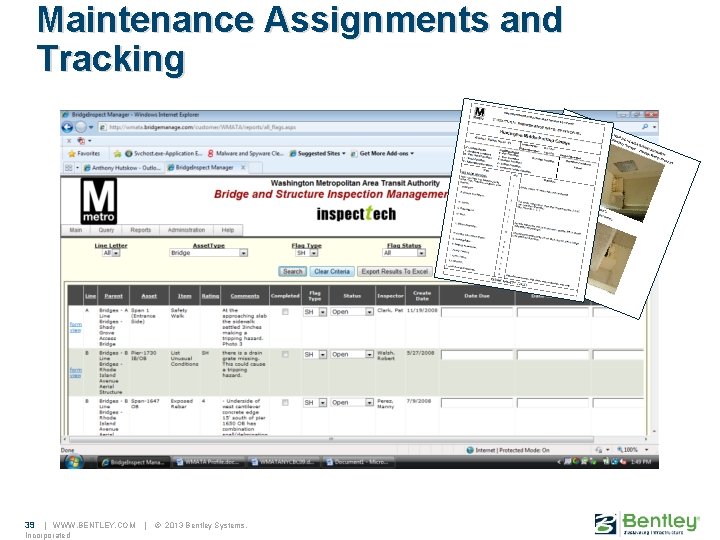Click the Date Due field for Perez, Manny row

pos(477,403)
